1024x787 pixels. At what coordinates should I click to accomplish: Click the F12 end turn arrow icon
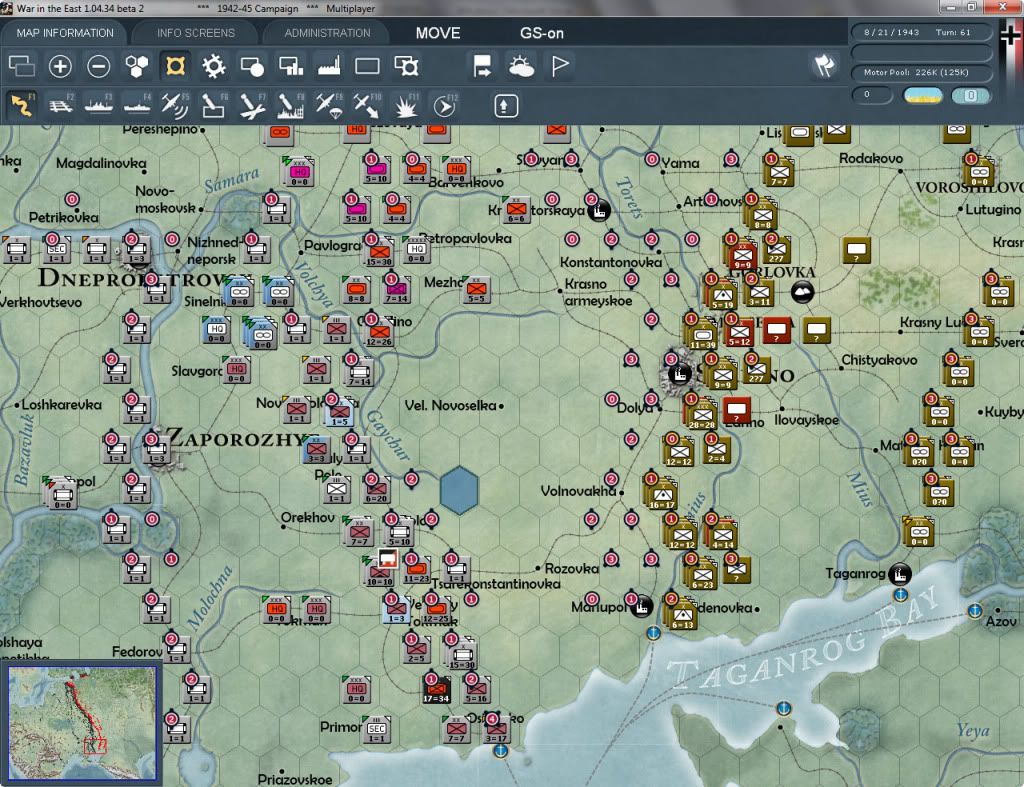[x=444, y=105]
